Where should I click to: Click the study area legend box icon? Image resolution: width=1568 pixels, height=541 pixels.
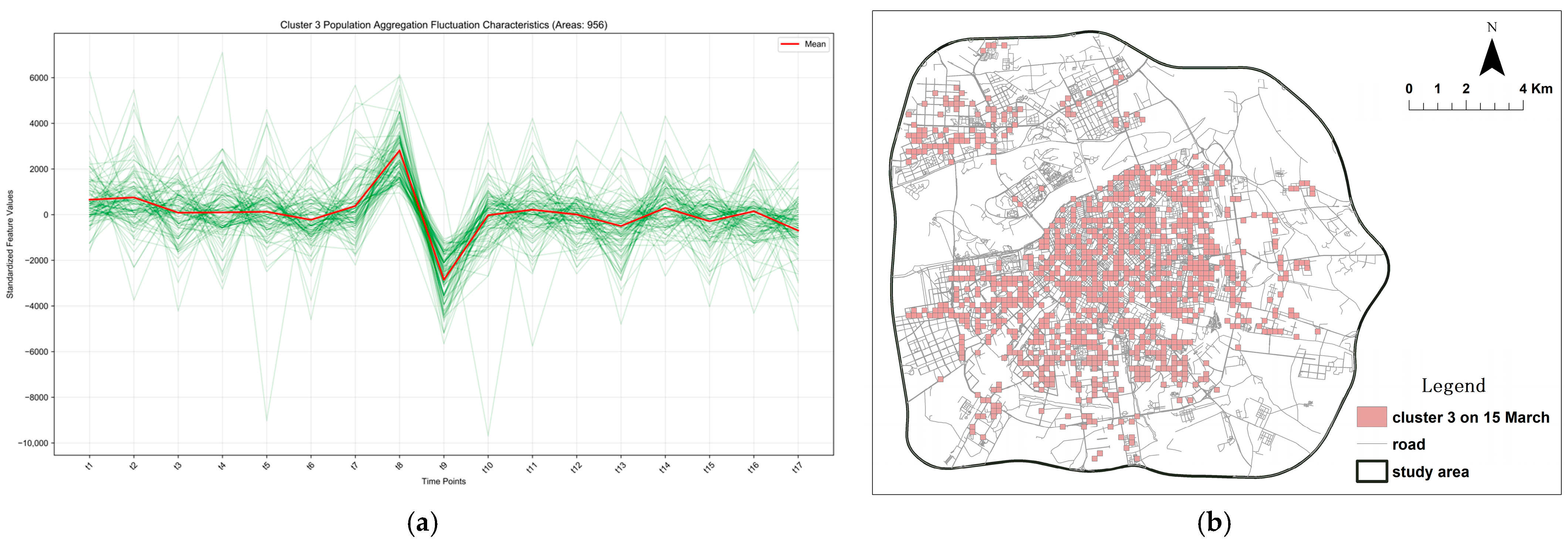1371,471
